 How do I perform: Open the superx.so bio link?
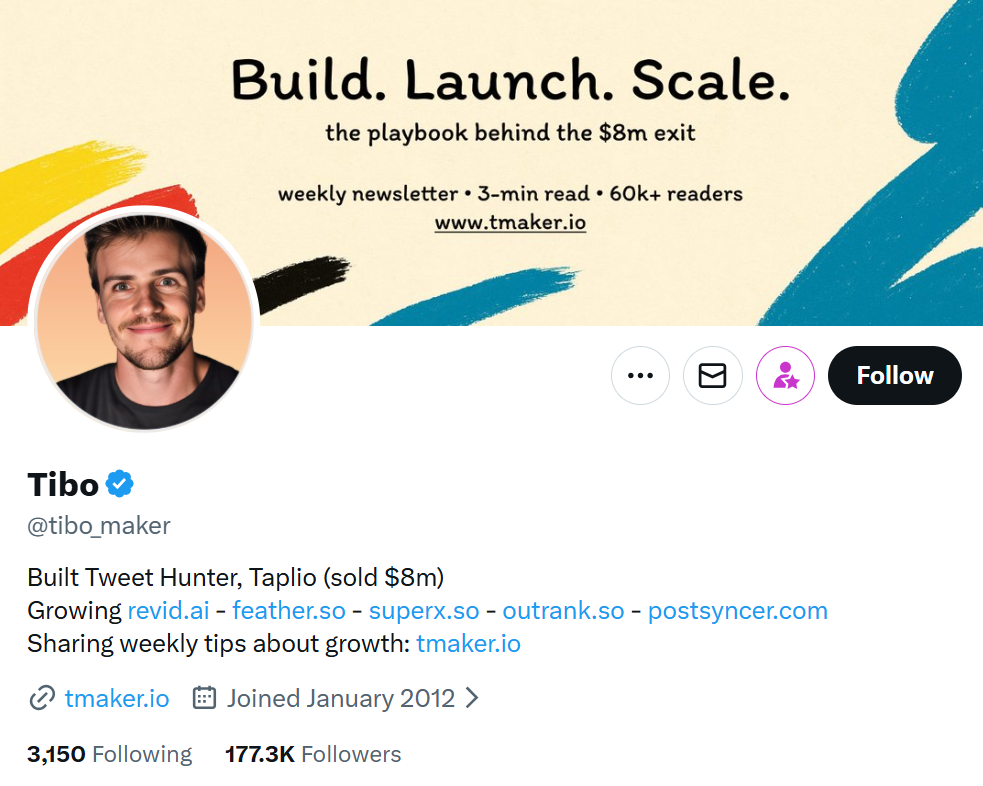tap(423, 610)
